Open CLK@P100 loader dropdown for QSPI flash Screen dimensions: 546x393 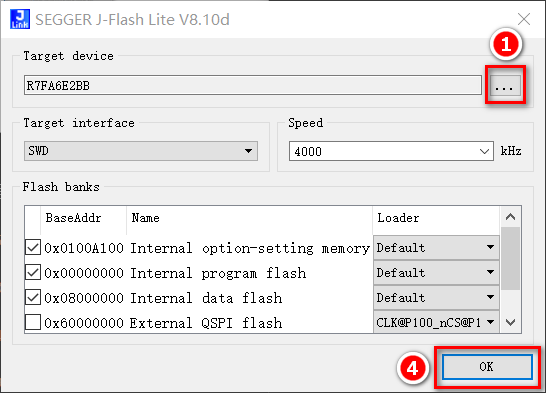click(x=436, y=322)
